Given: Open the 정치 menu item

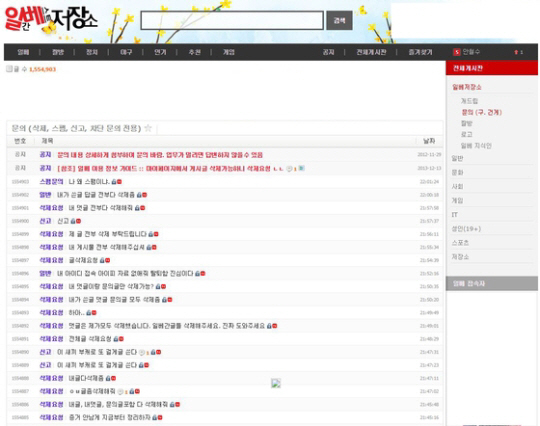Looking at the screenshot, I should 92,52.
